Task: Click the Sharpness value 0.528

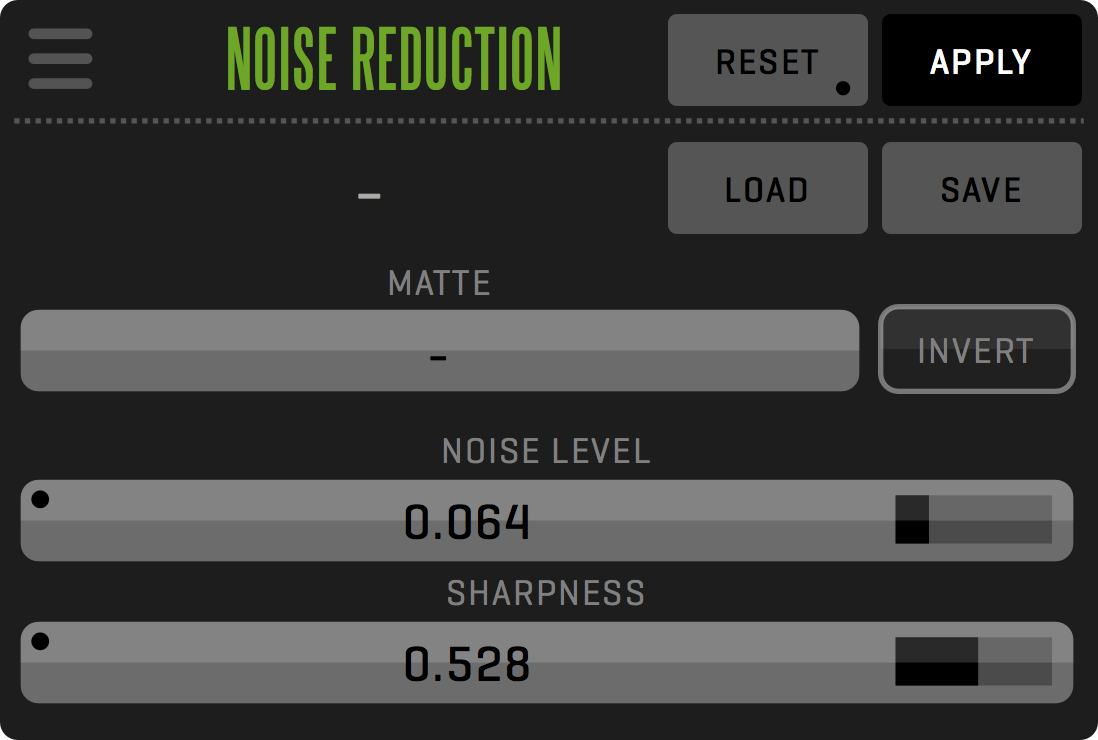Action: 467,664
